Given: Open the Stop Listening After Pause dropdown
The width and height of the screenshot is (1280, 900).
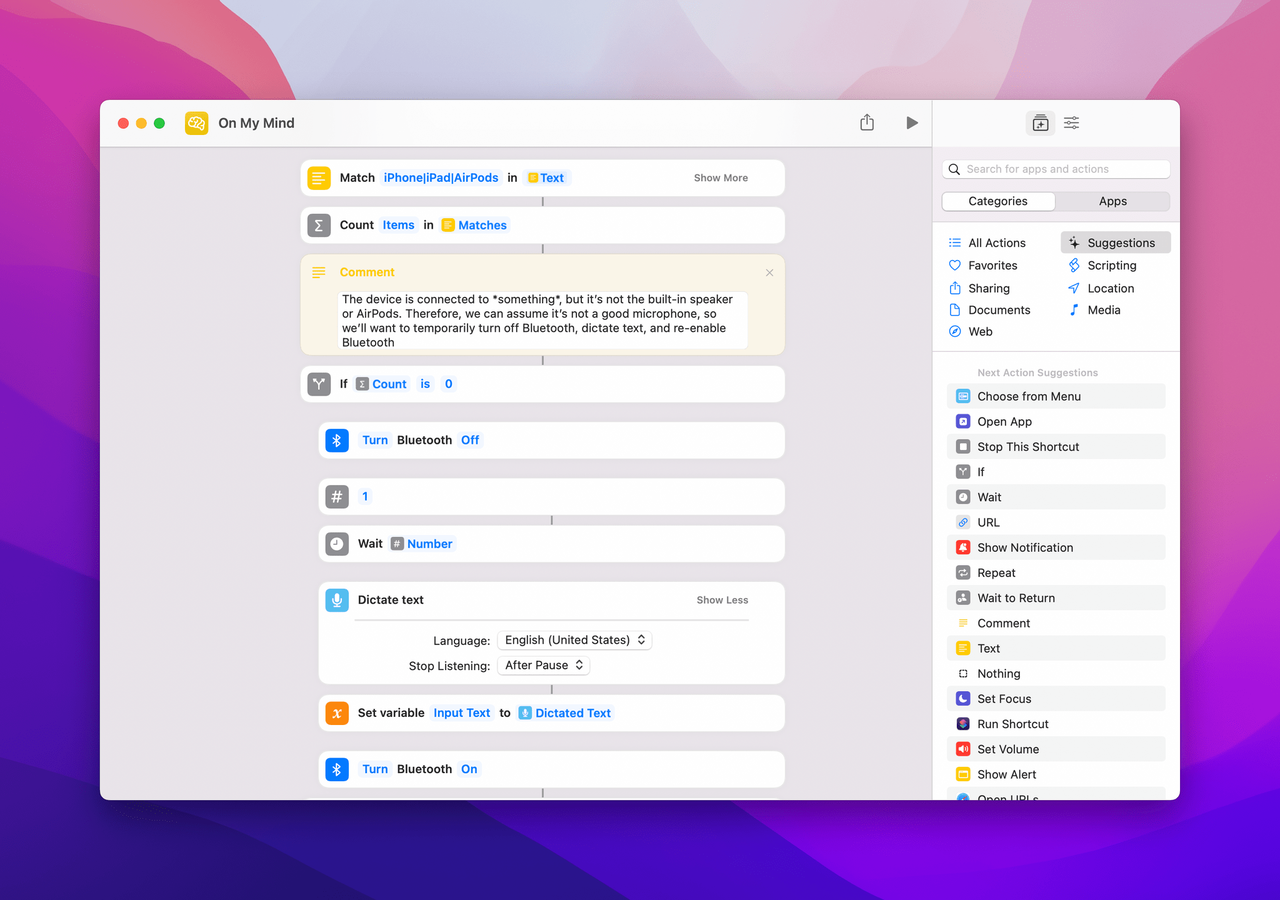Looking at the screenshot, I should click(x=543, y=665).
